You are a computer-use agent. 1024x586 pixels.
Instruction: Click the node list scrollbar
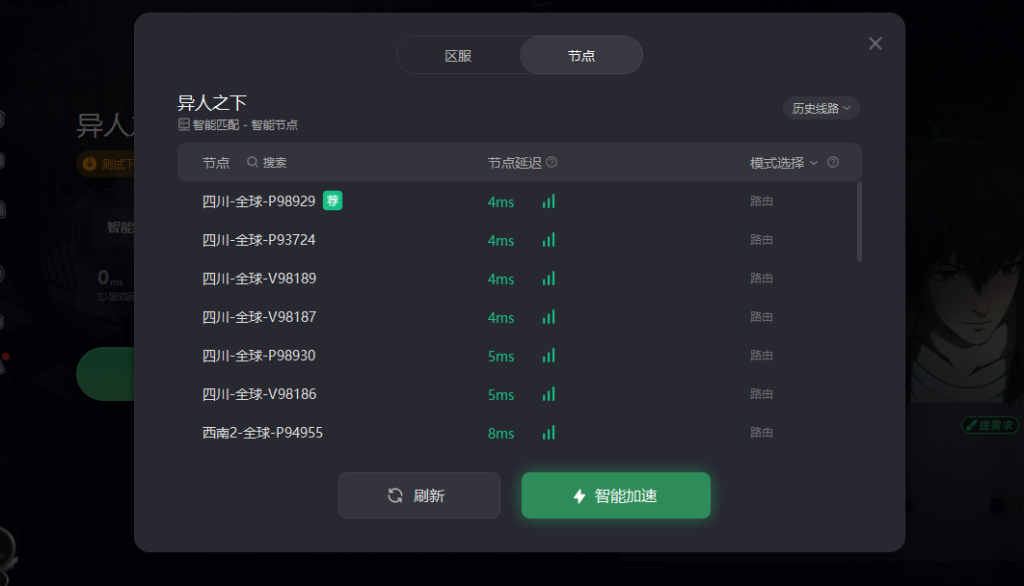(x=859, y=222)
